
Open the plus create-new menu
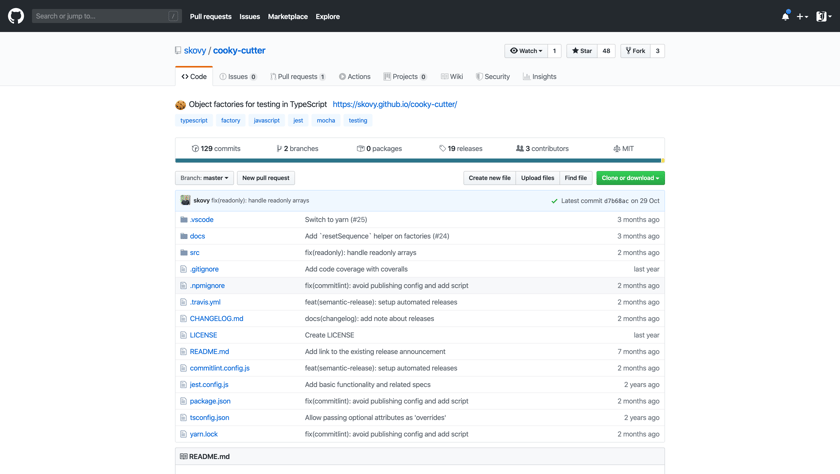tap(802, 17)
